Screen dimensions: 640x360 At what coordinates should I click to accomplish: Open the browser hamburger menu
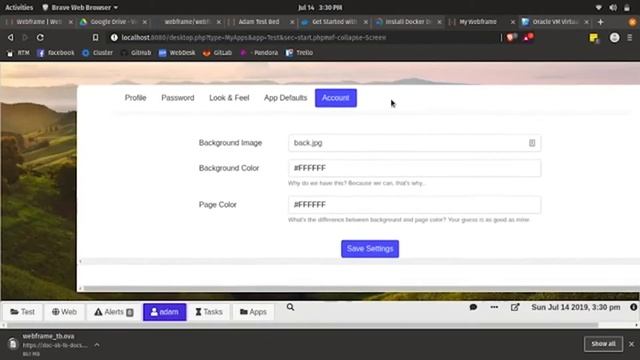(630, 38)
